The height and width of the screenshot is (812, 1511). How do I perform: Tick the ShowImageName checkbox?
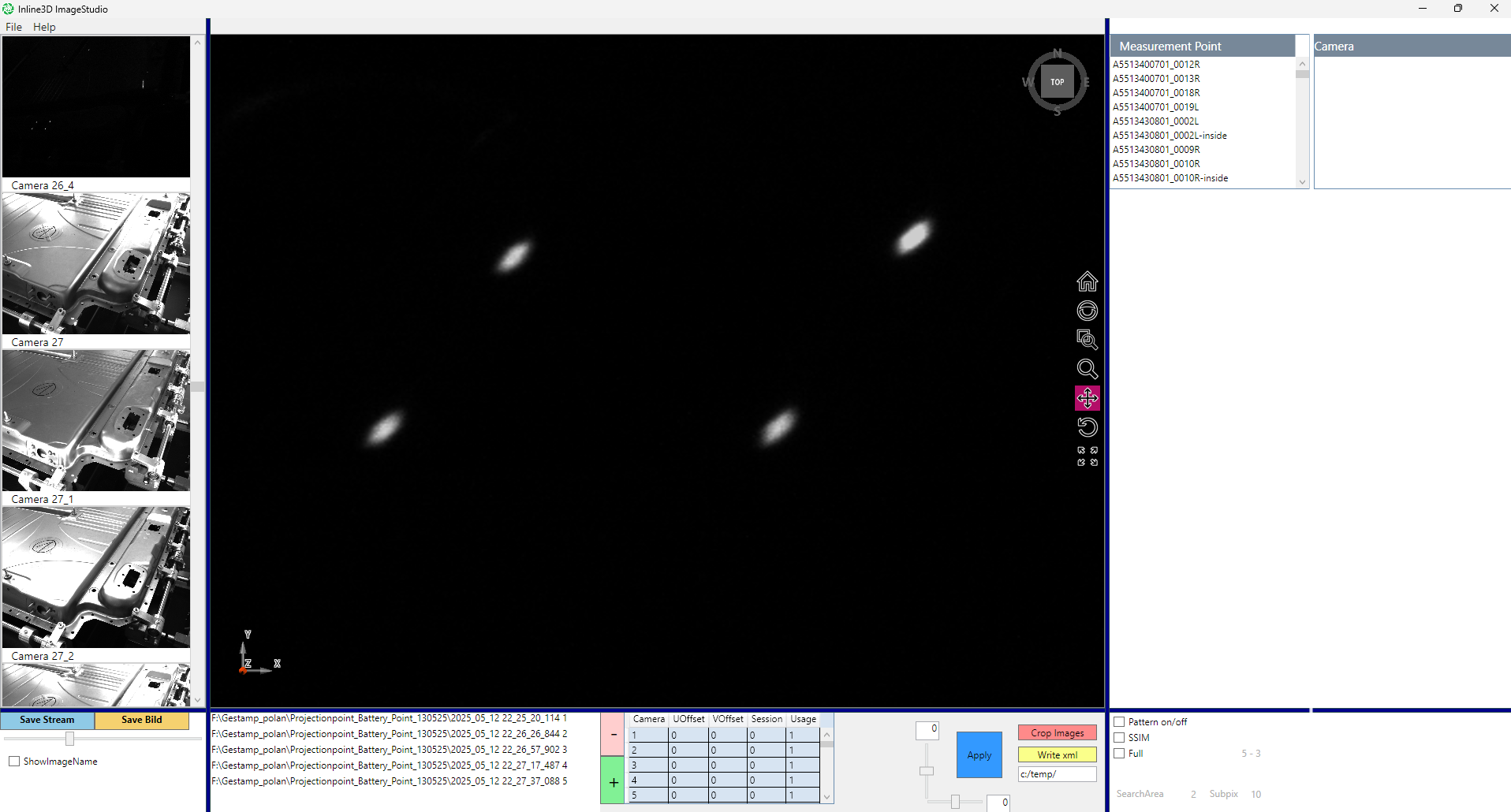point(14,762)
